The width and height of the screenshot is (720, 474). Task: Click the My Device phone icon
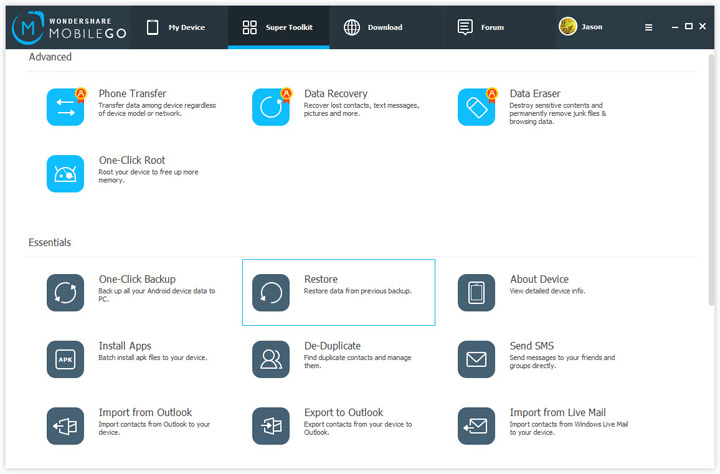pyautogui.click(x=152, y=27)
